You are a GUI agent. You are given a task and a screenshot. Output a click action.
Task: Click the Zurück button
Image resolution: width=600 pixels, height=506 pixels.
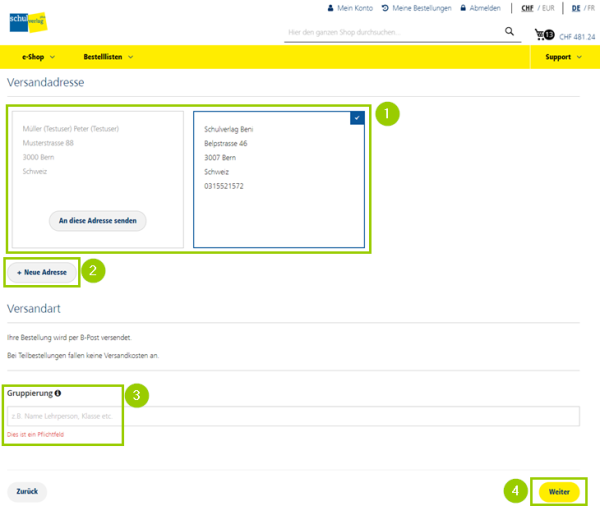coord(27,492)
